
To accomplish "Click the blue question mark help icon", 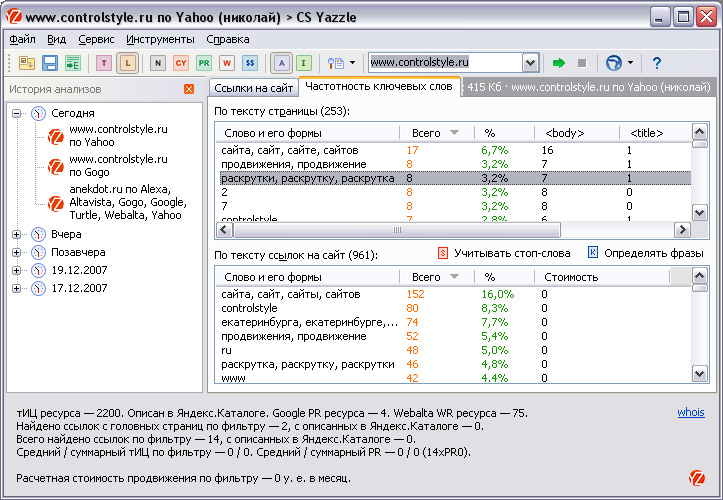I will [x=657, y=63].
